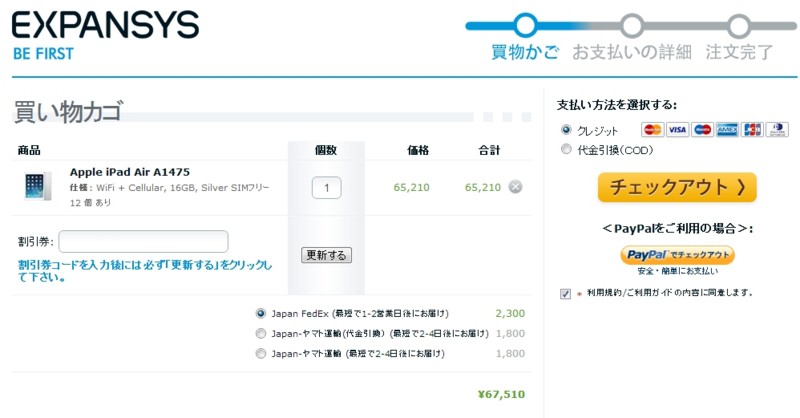This screenshot has width=800, height=418.
Task: Click the PayPalでチェックアウト button
Action: pyautogui.click(x=677, y=255)
